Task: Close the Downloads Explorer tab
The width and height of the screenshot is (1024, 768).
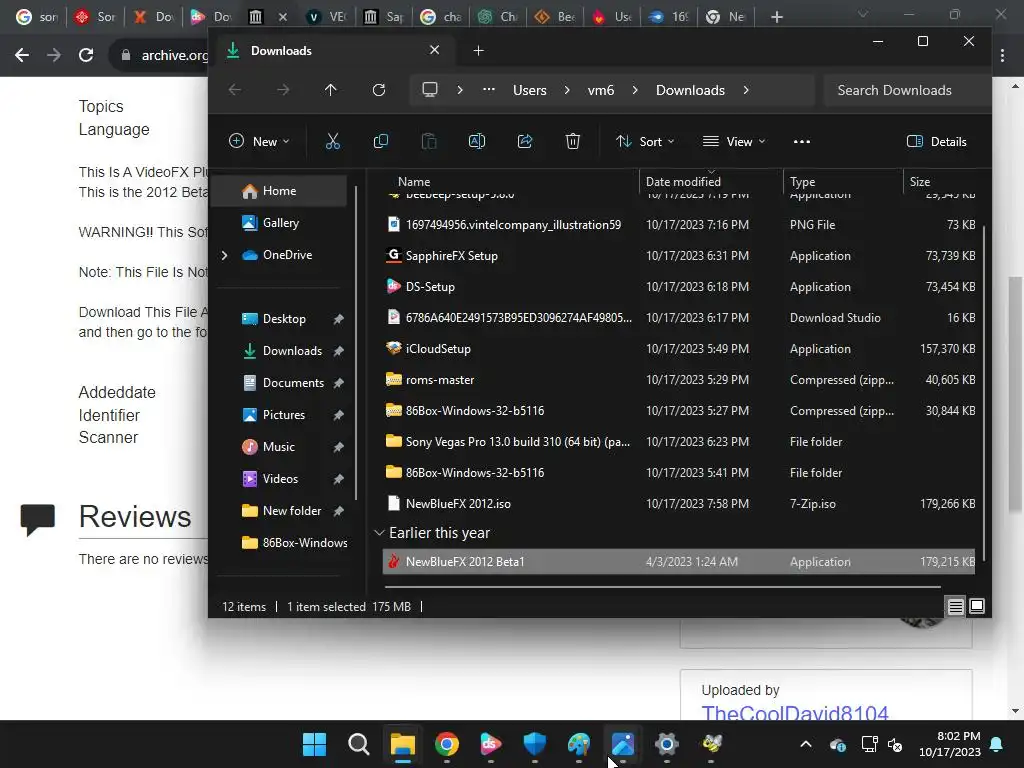Action: pos(434,50)
